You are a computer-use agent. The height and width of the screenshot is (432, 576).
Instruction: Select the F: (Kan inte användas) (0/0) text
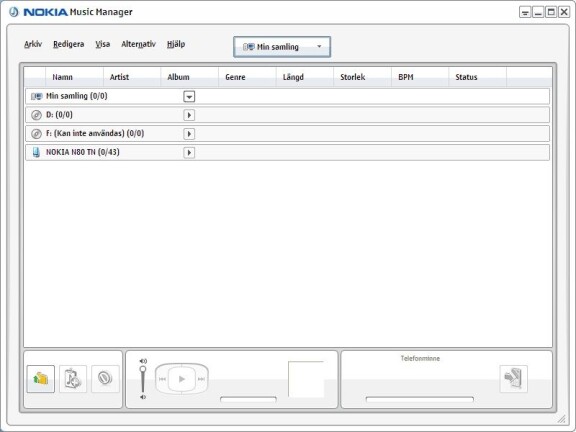95,133
